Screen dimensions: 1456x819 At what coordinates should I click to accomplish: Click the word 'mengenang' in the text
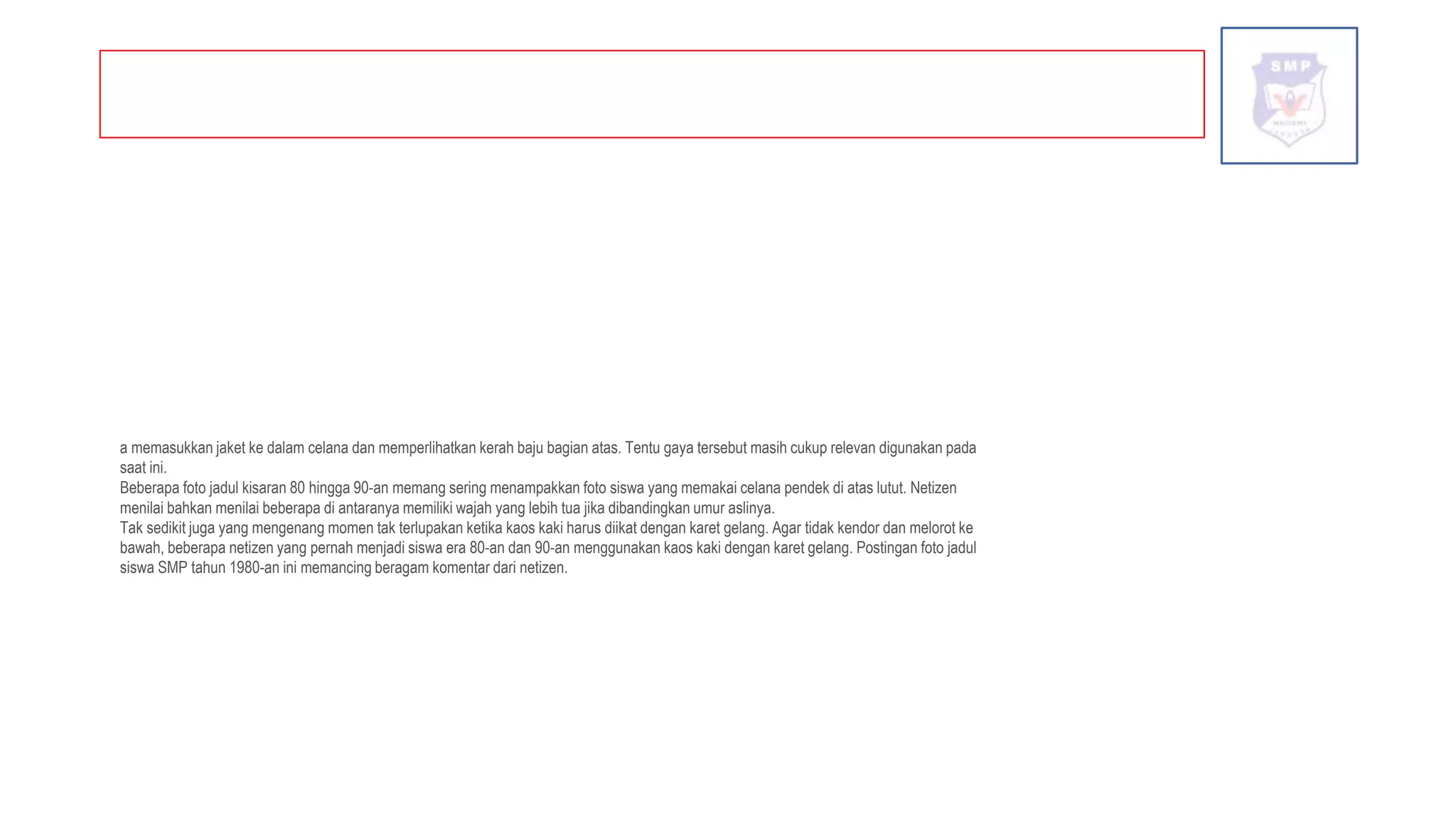click(289, 528)
